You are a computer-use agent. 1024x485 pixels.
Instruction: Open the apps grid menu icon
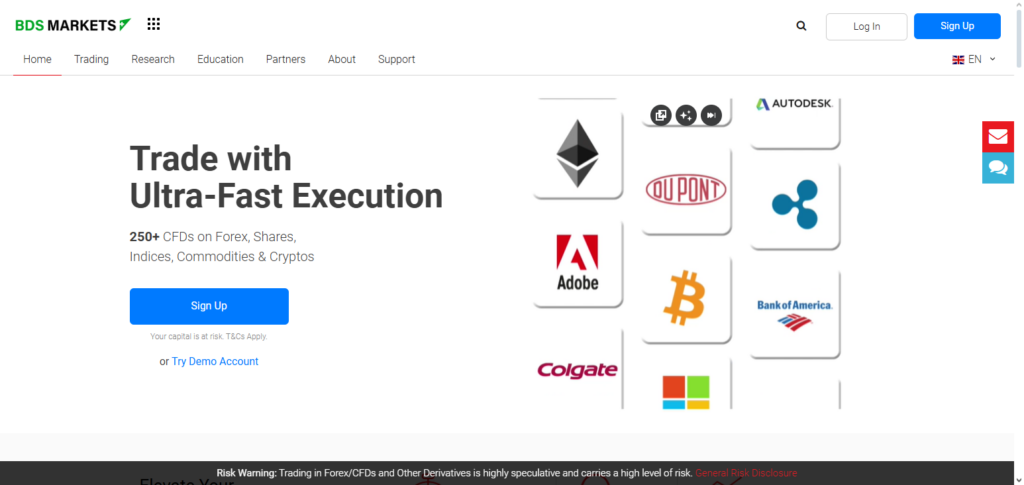(153, 24)
